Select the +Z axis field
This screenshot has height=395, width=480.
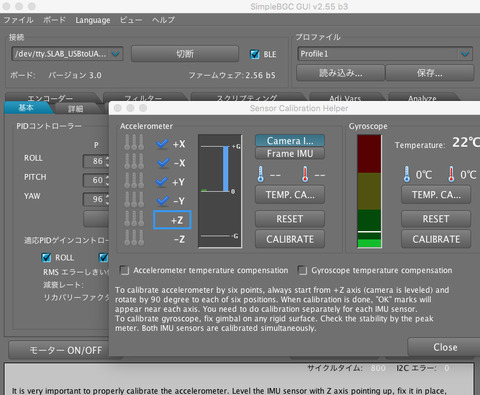pos(172,220)
